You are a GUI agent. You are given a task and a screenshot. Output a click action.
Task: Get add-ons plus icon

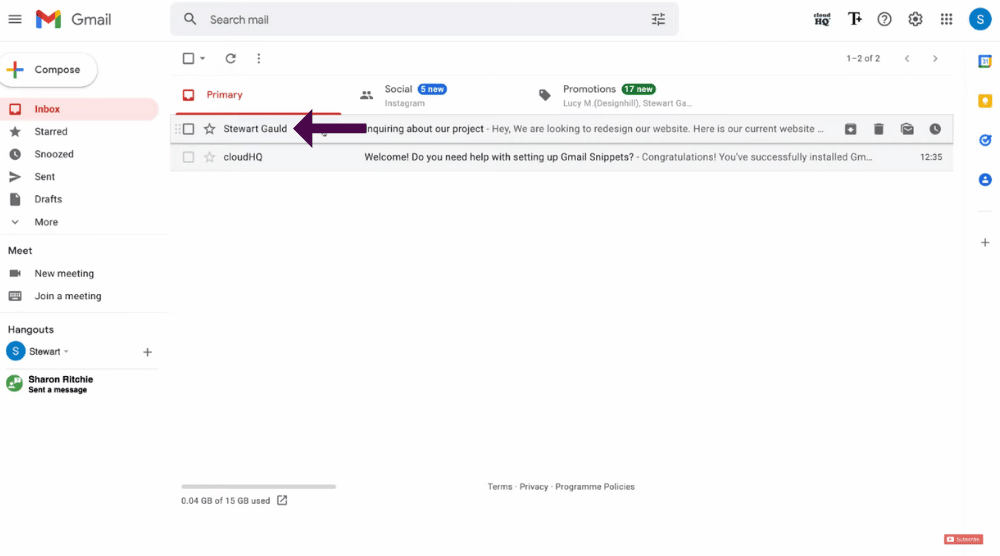tap(985, 242)
